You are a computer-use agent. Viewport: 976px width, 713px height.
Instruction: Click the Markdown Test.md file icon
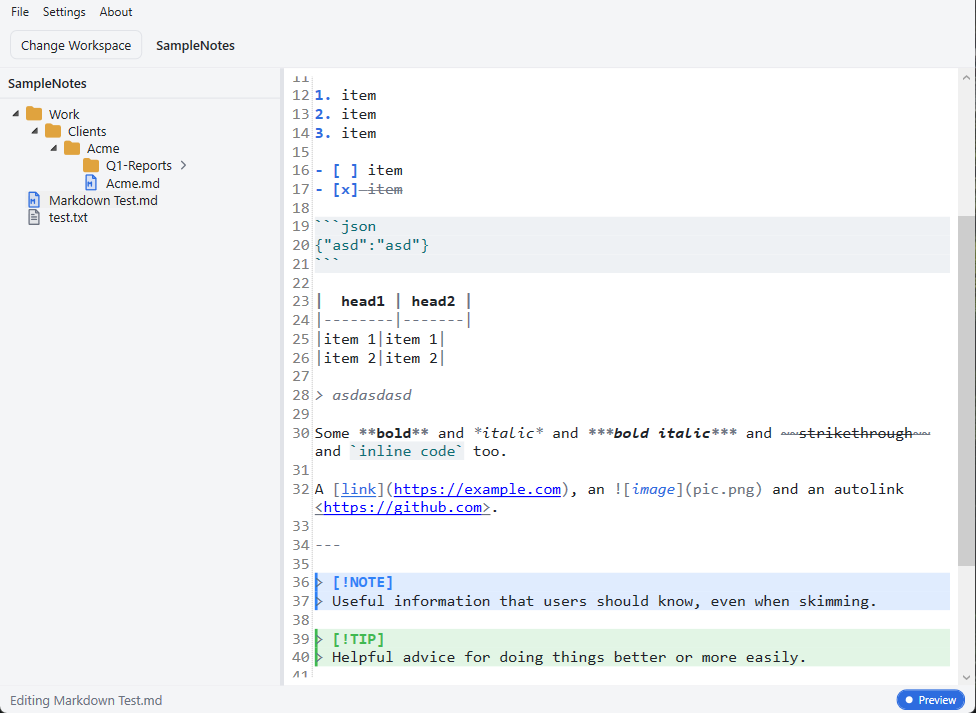pos(34,200)
